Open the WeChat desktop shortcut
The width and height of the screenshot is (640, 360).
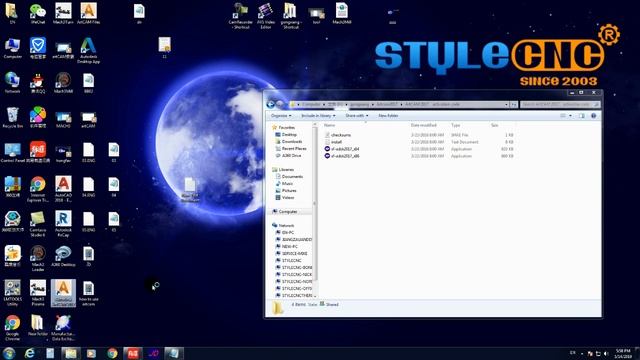38,14
